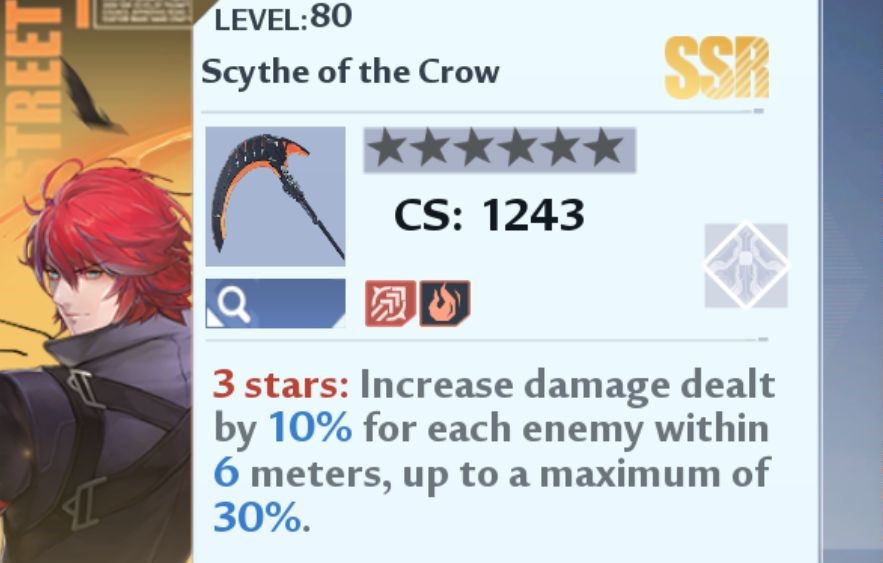
Task: Click the grey star rating bar background
Action: point(500,150)
